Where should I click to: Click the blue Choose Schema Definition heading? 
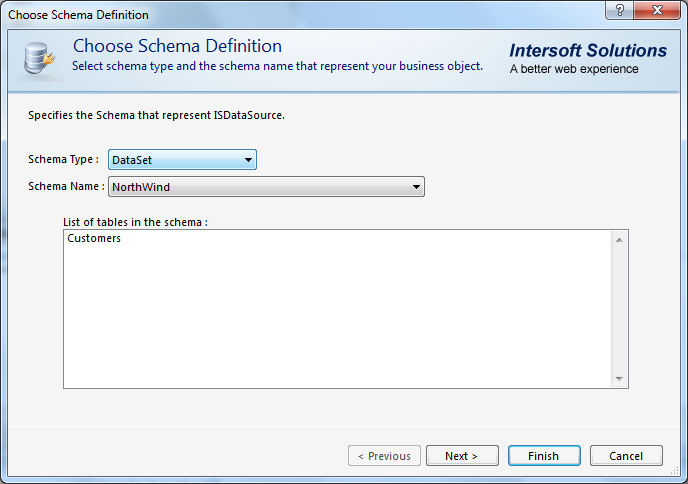(x=177, y=46)
